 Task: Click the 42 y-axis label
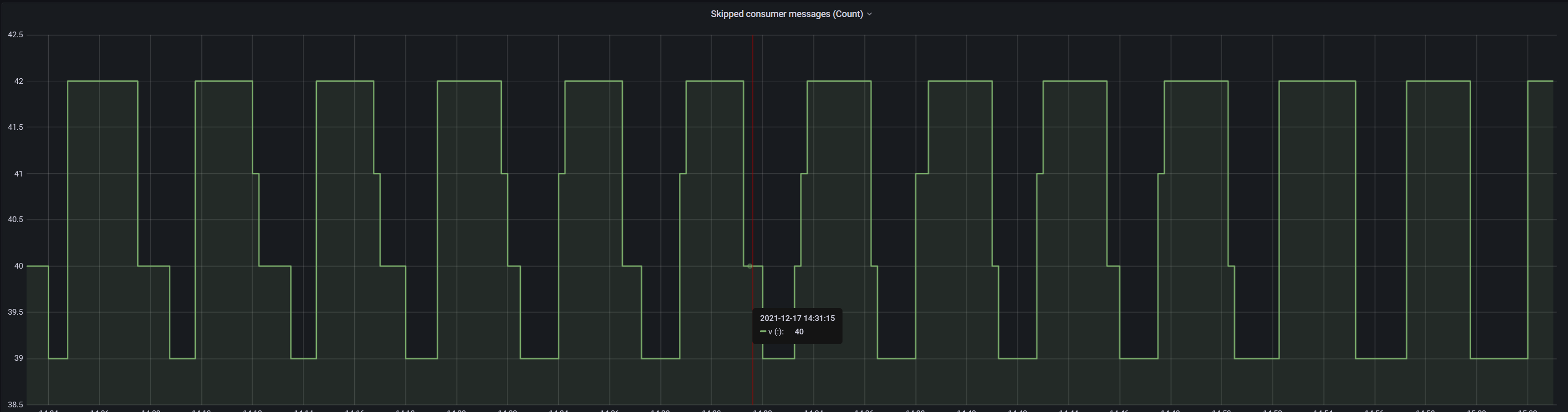coord(19,81)
